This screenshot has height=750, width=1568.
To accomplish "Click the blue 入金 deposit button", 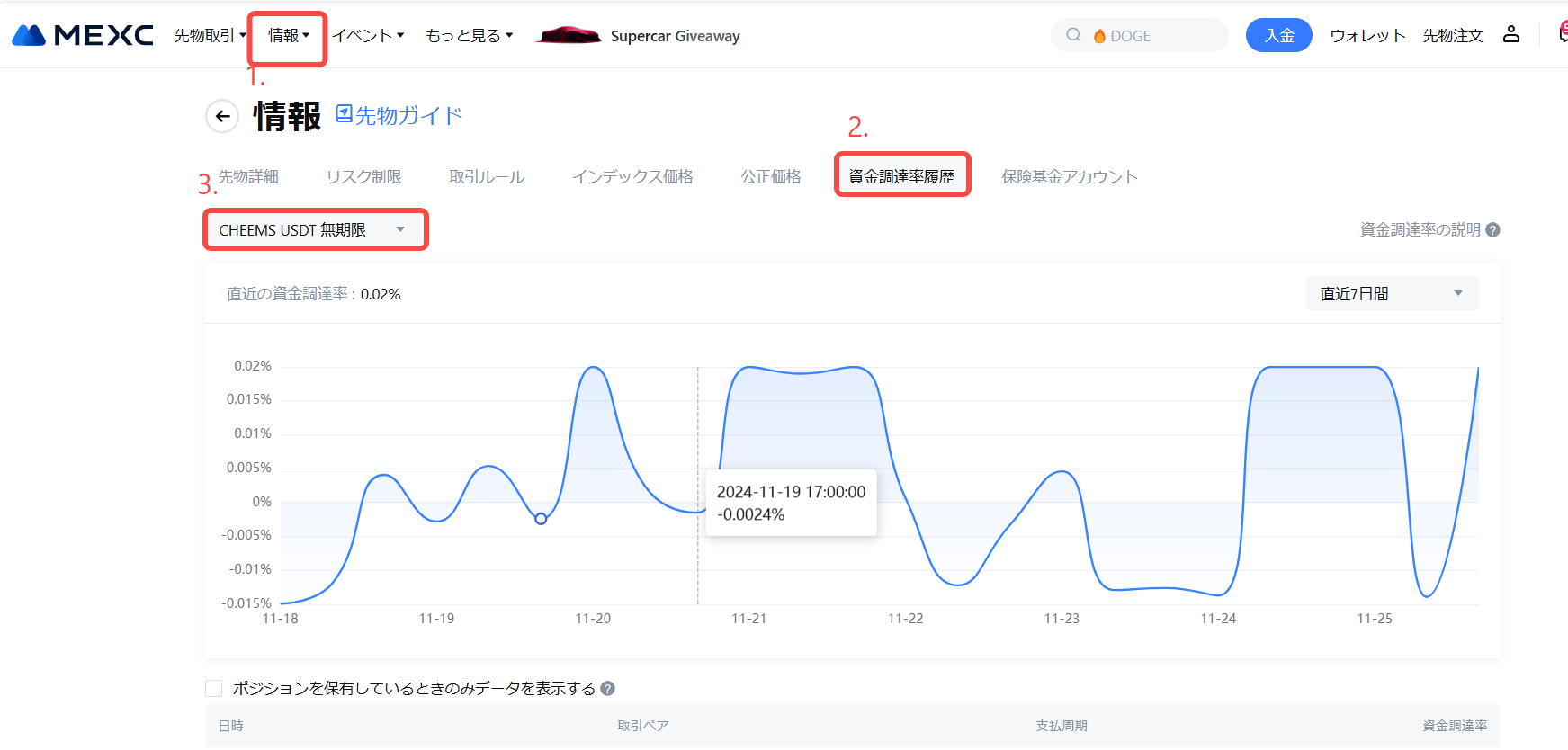I will click(x=1278, y=36).
